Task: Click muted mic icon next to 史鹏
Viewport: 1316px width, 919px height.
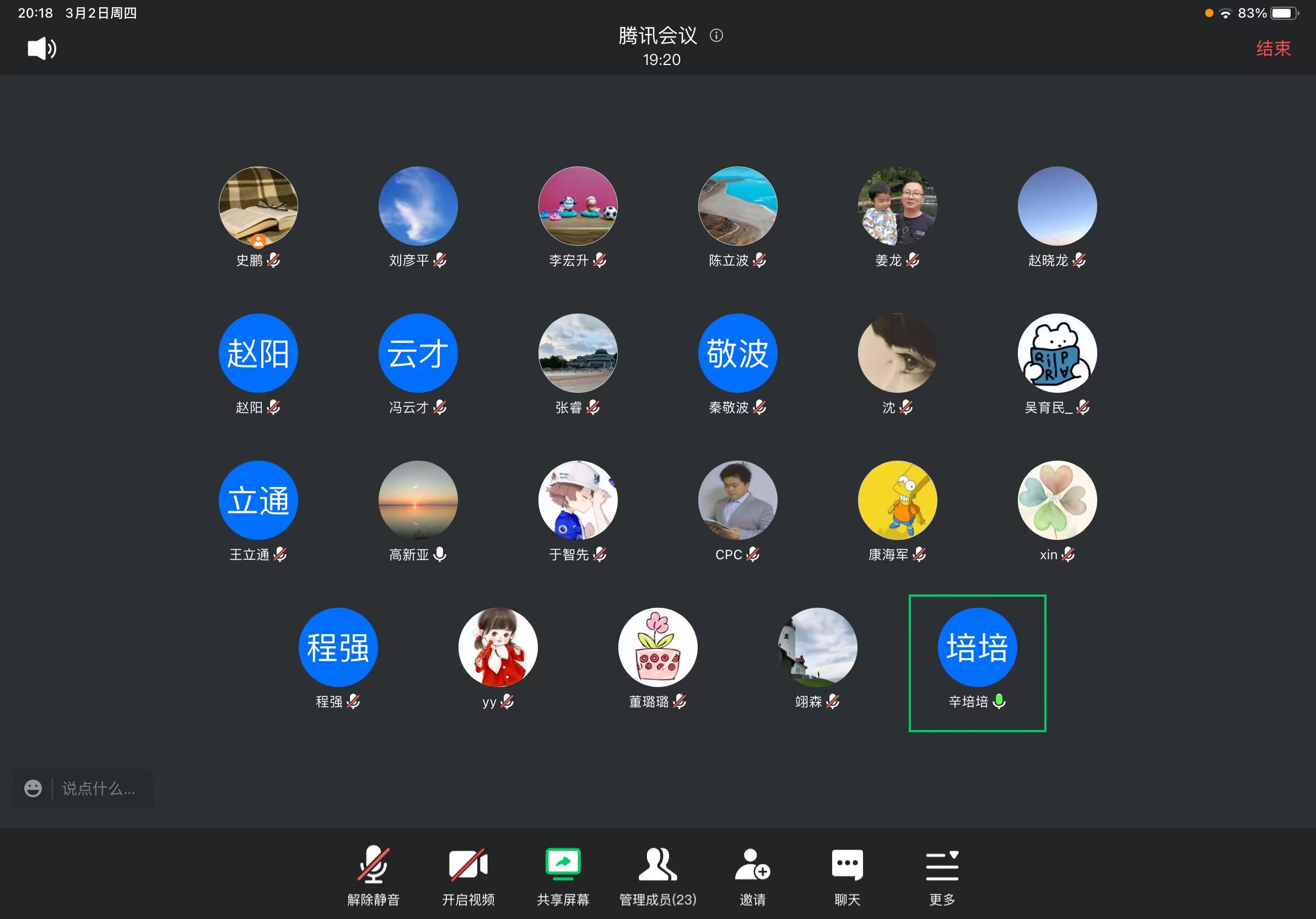Action: (x=273, y=260)
